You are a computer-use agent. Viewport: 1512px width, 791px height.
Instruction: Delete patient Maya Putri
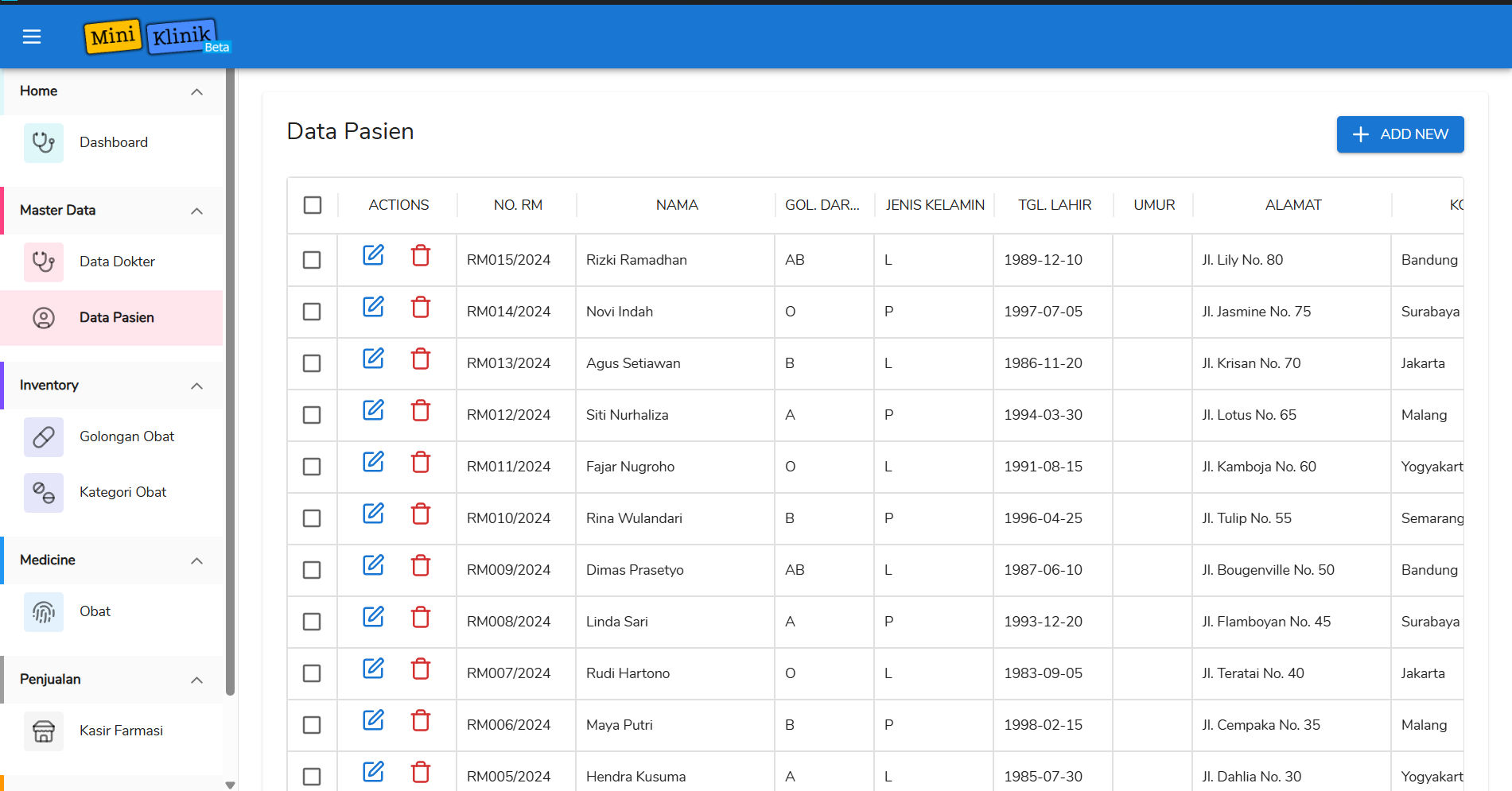click(421, 720)
